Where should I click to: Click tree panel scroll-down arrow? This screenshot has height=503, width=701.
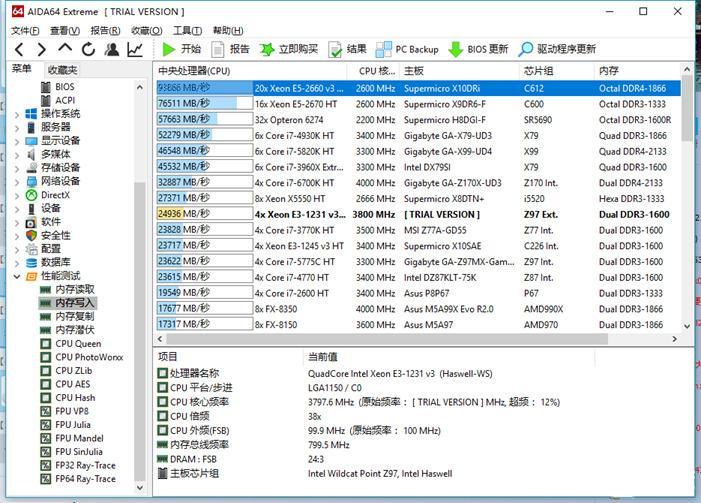coord(139,487)
